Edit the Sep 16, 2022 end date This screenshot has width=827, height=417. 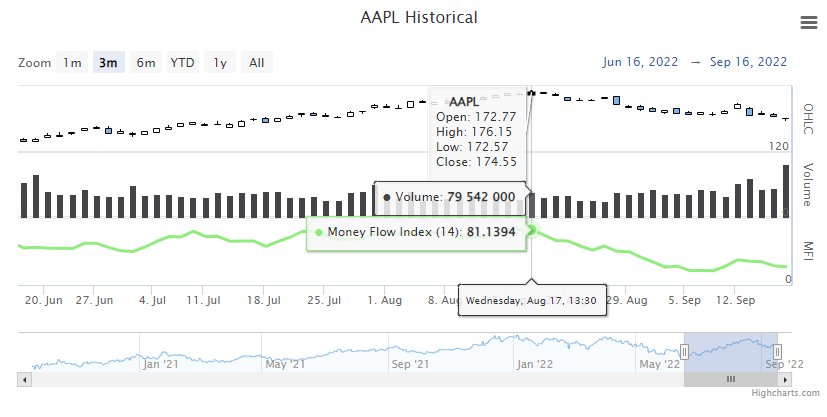(x=749, y=62)
